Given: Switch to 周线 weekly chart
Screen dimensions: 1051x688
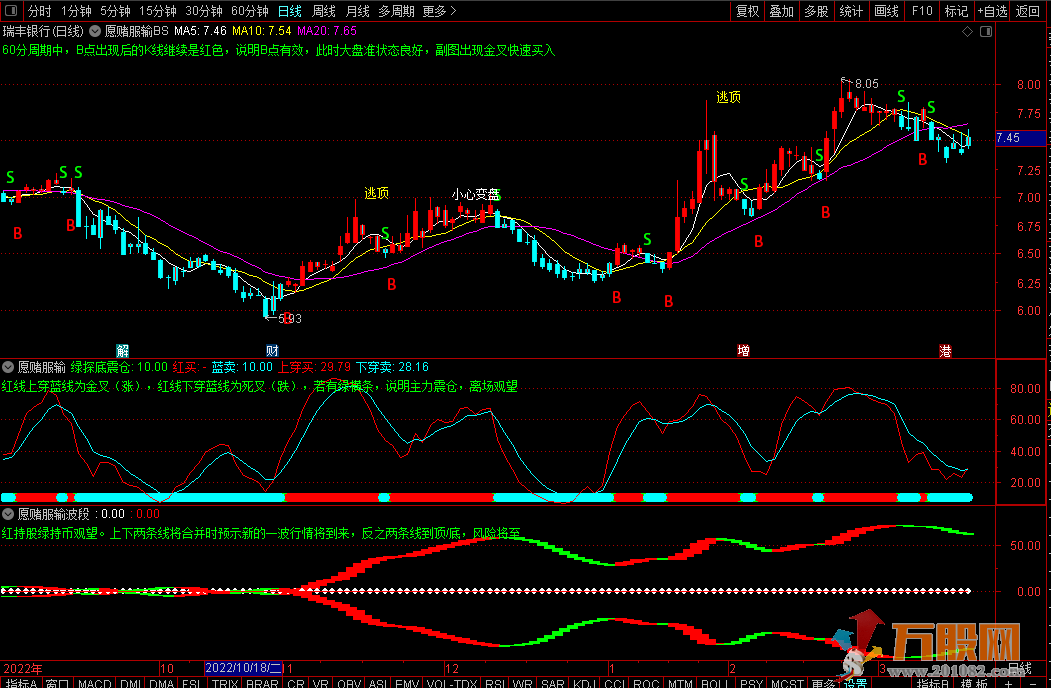Looking at the screenshot, I should pyautogui.click(x=324, y=11).
